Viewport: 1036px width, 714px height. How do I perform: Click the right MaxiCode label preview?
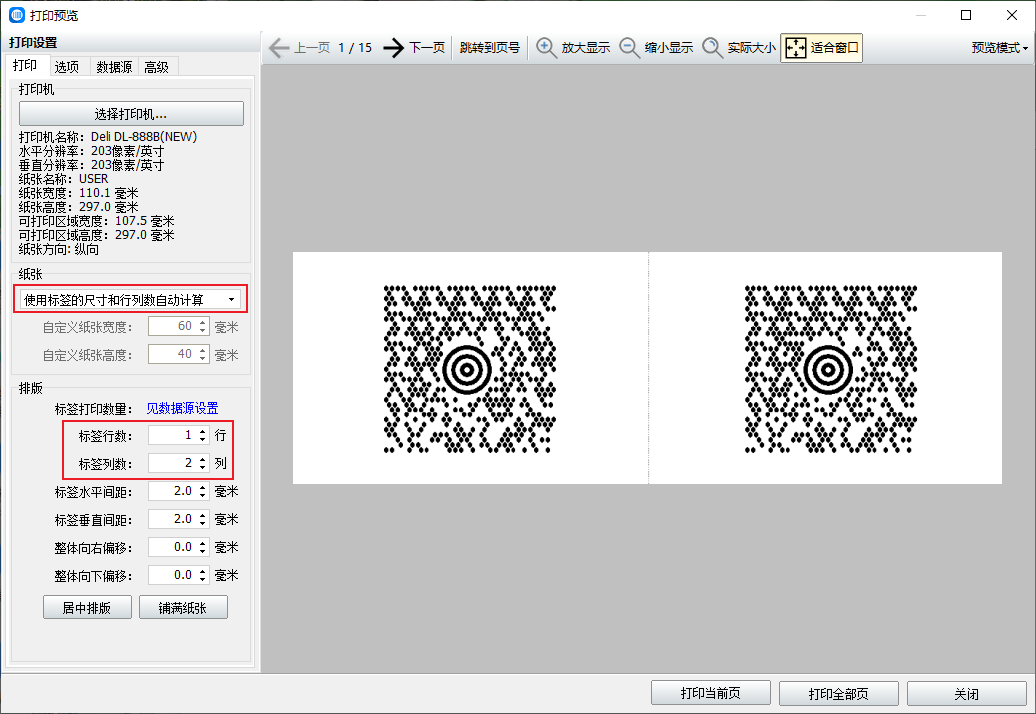point(831,369)
